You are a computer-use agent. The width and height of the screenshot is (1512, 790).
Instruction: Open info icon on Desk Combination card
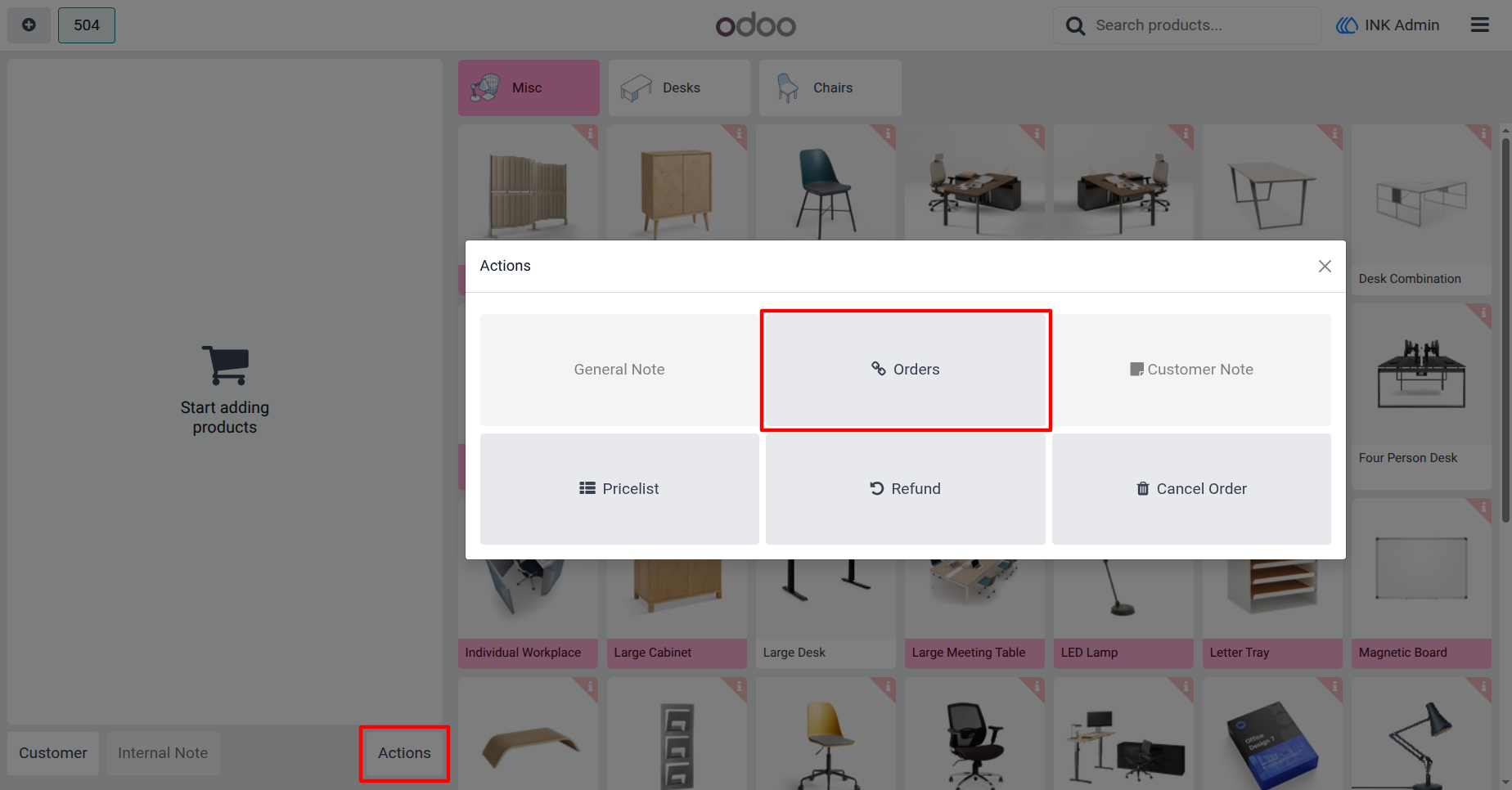tap(1483, 132)
